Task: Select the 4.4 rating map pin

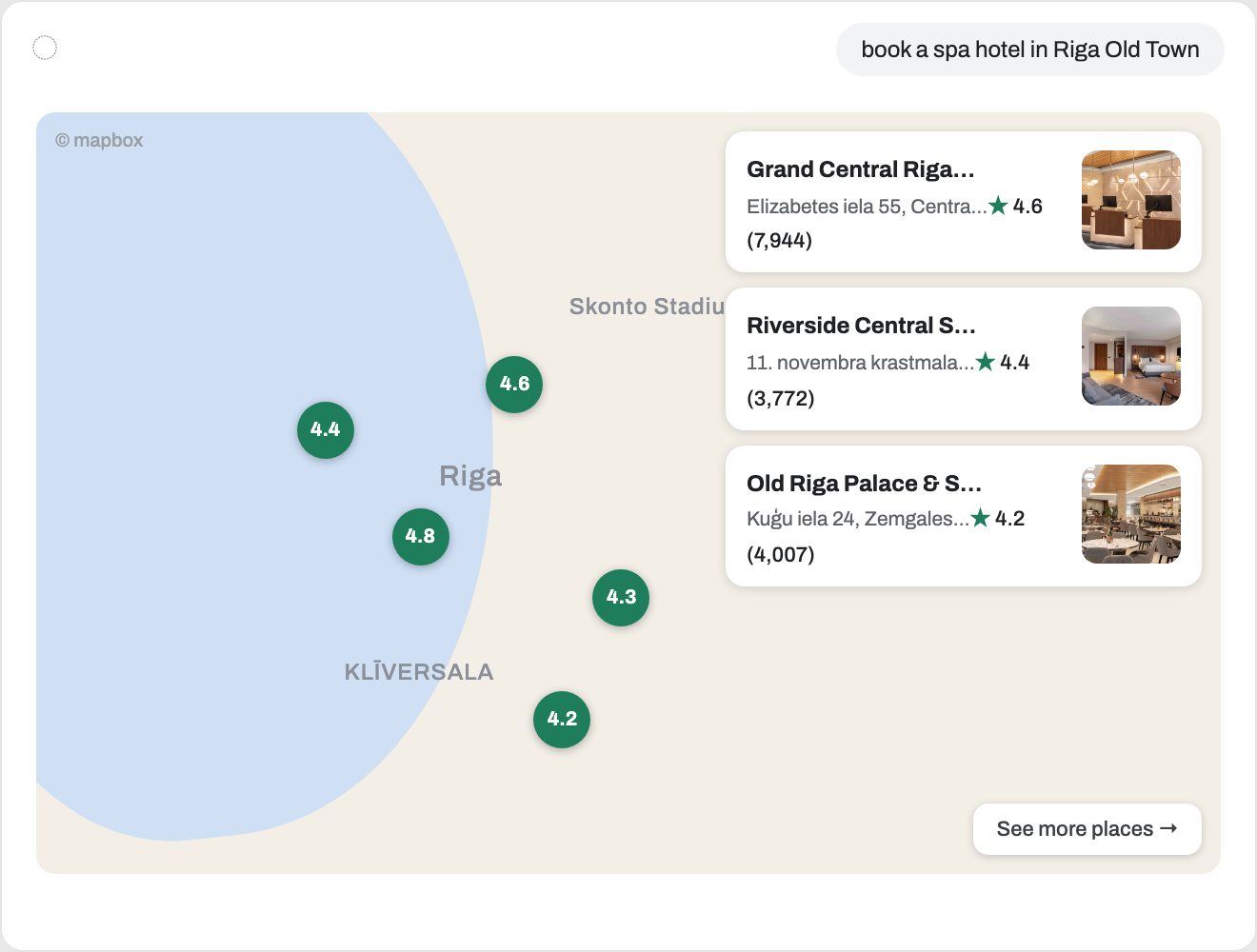Action: click(x=326, y=430)
